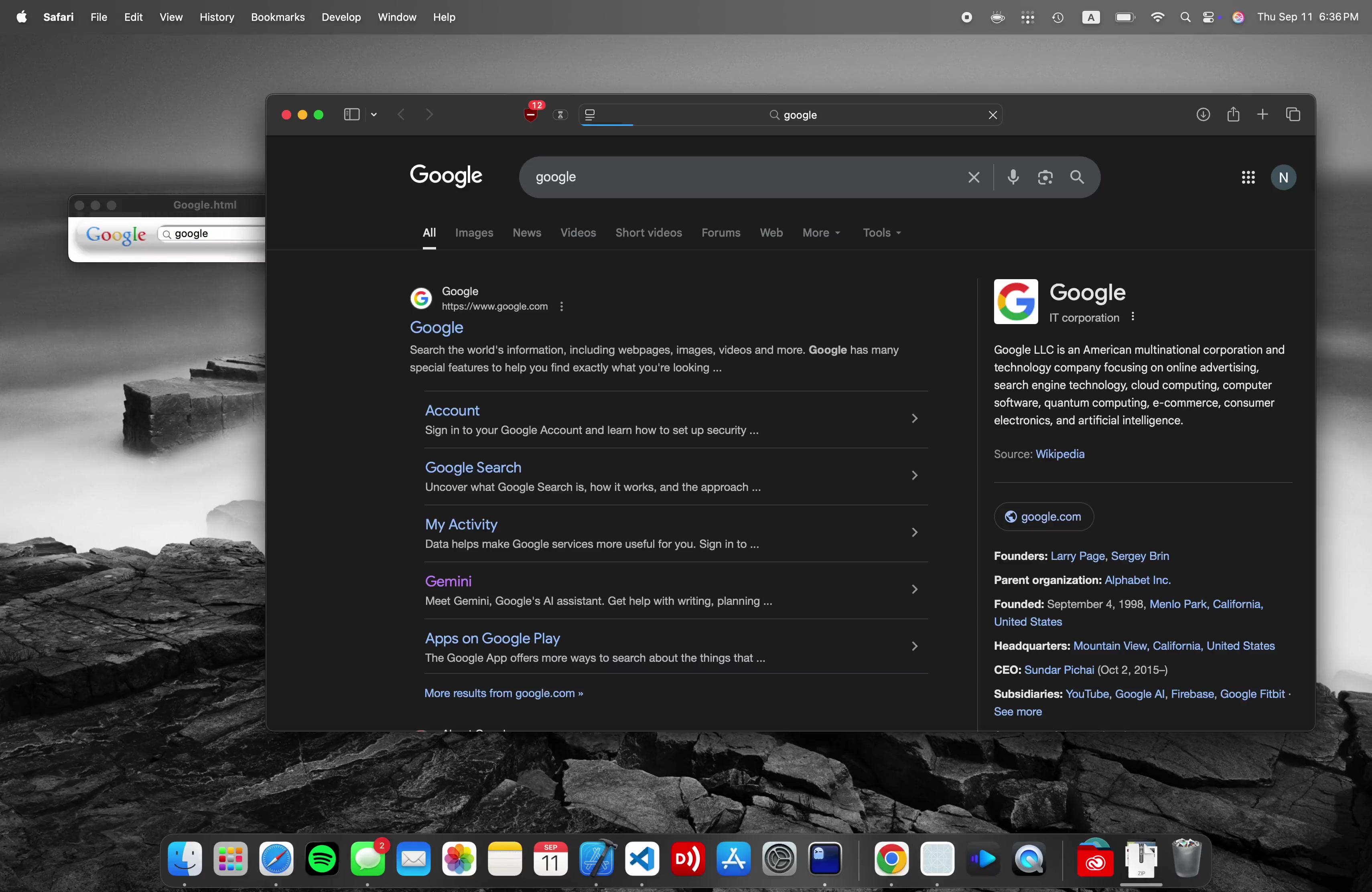Open the Google account avatar N

[x=1283, y=178]
